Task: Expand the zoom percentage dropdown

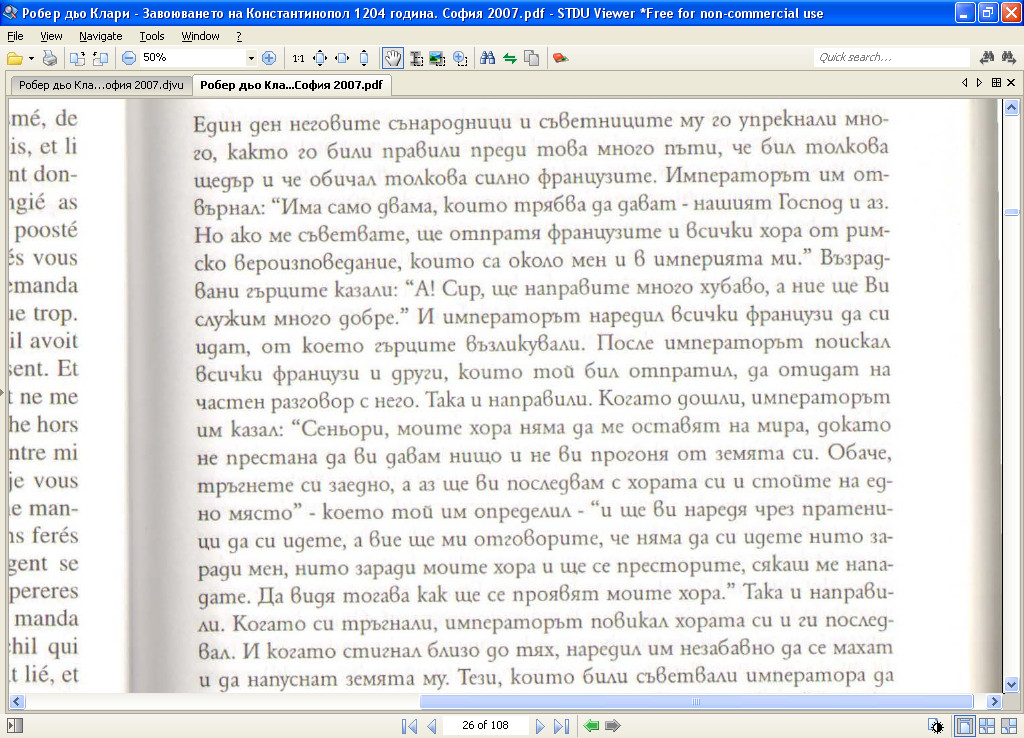Action: [x=251, y=58]
